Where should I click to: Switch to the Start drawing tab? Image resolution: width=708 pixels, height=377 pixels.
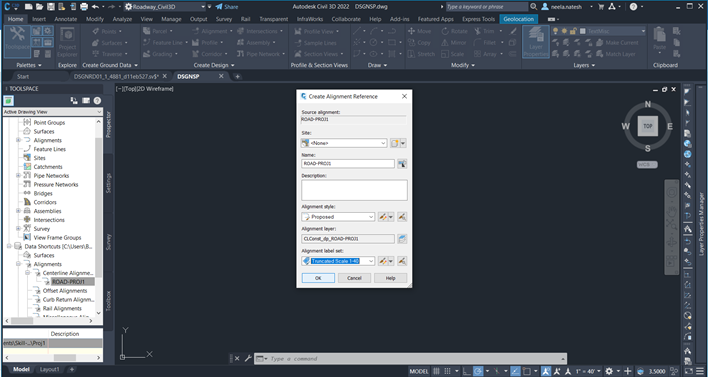pos(23,76)
